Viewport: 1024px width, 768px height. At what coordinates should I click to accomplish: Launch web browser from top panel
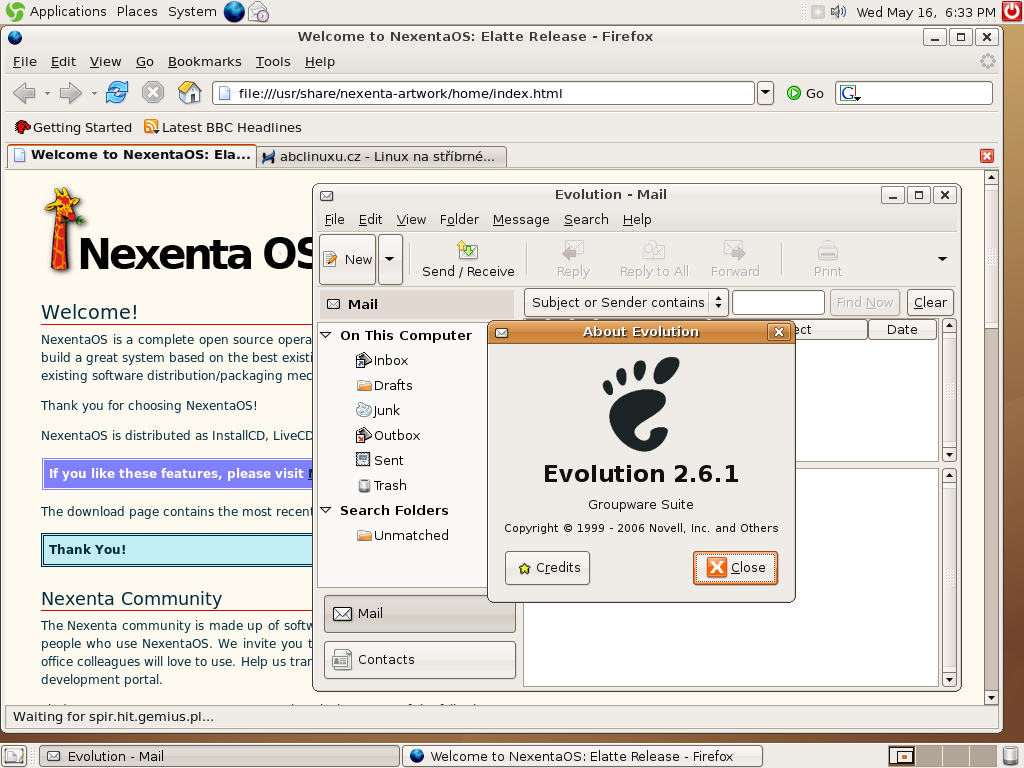coord(234,12)
